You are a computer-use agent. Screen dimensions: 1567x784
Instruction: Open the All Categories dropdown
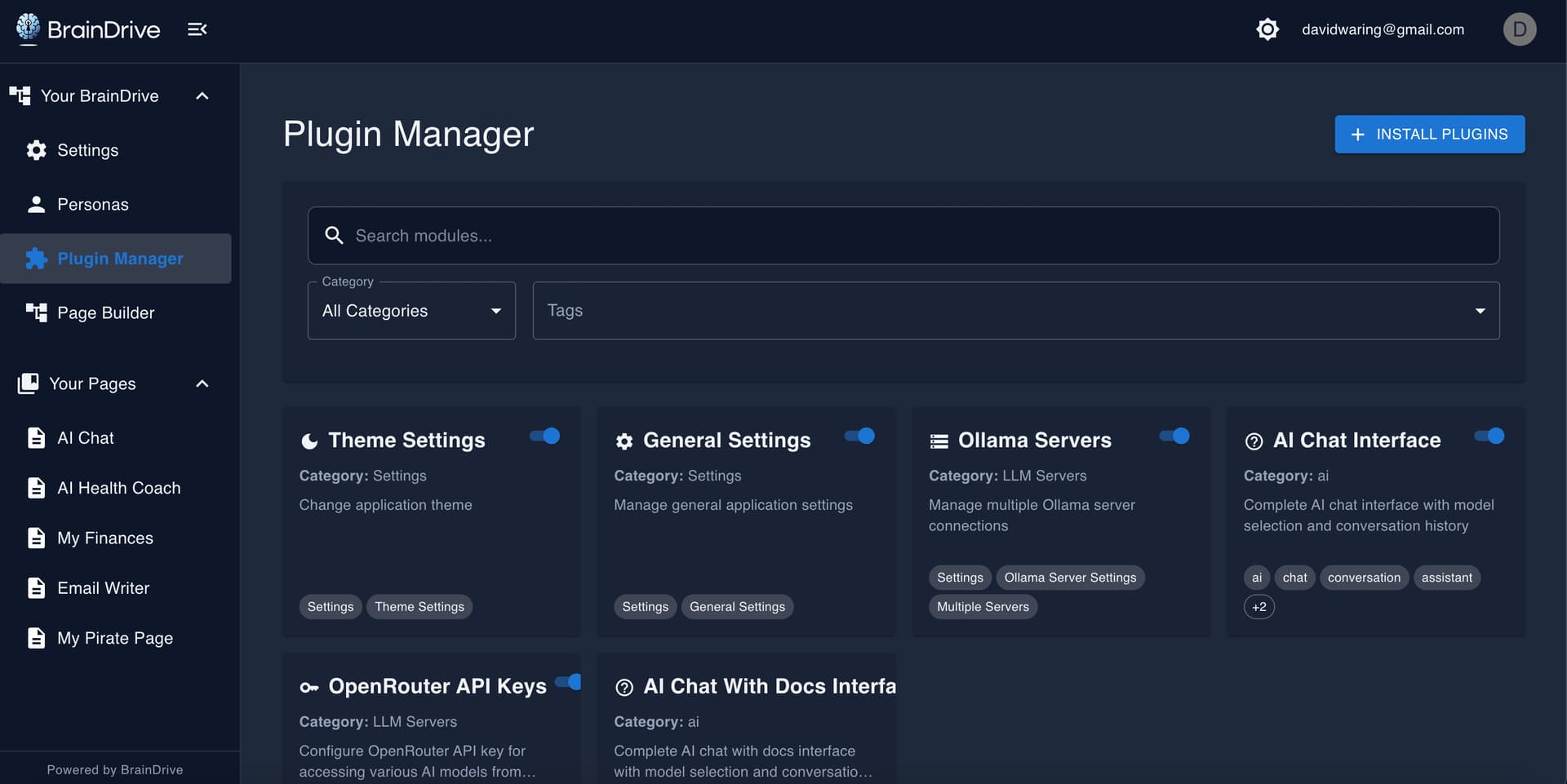[411, 311]
